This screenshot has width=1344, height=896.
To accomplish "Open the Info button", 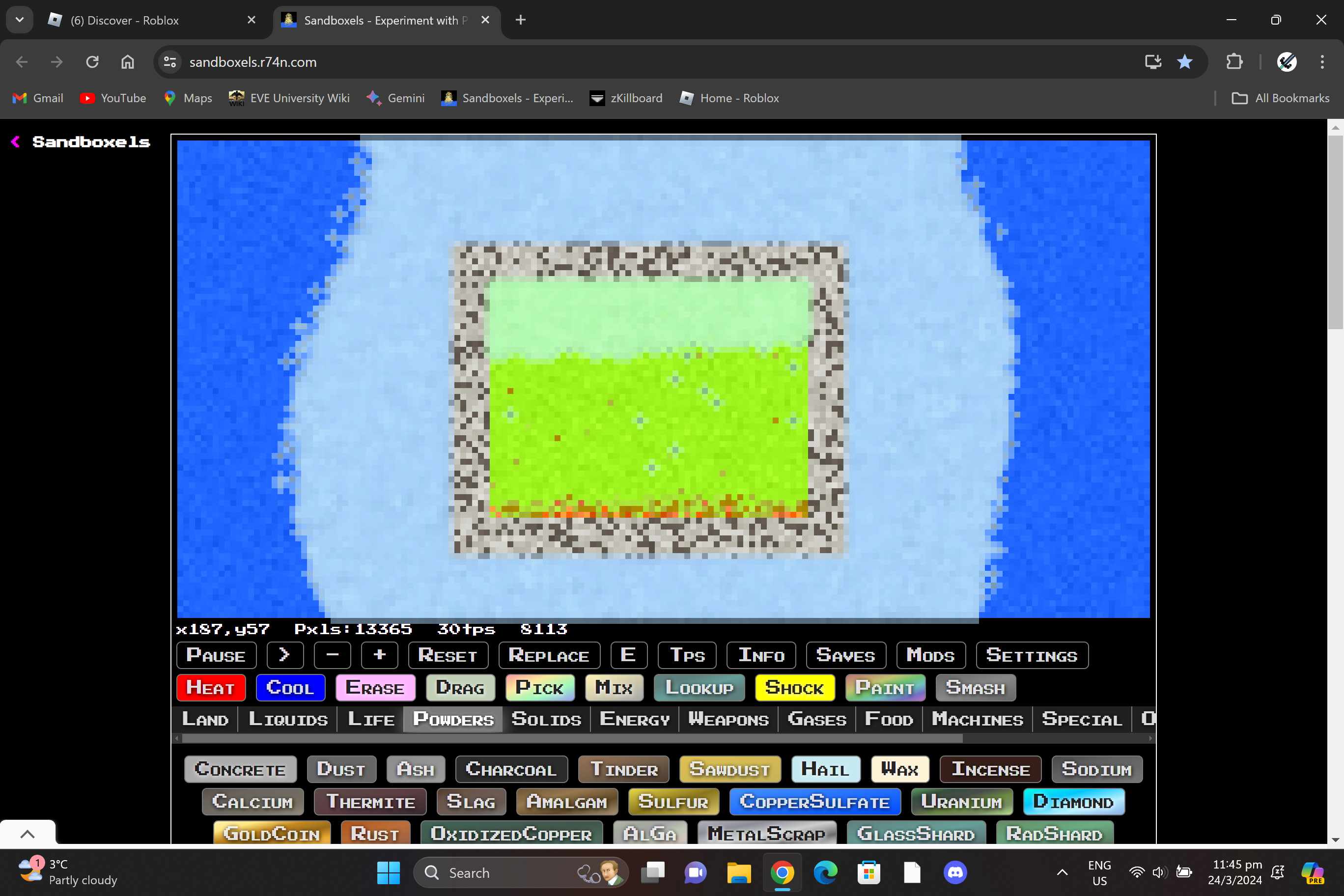I will [x=761, y=655].
